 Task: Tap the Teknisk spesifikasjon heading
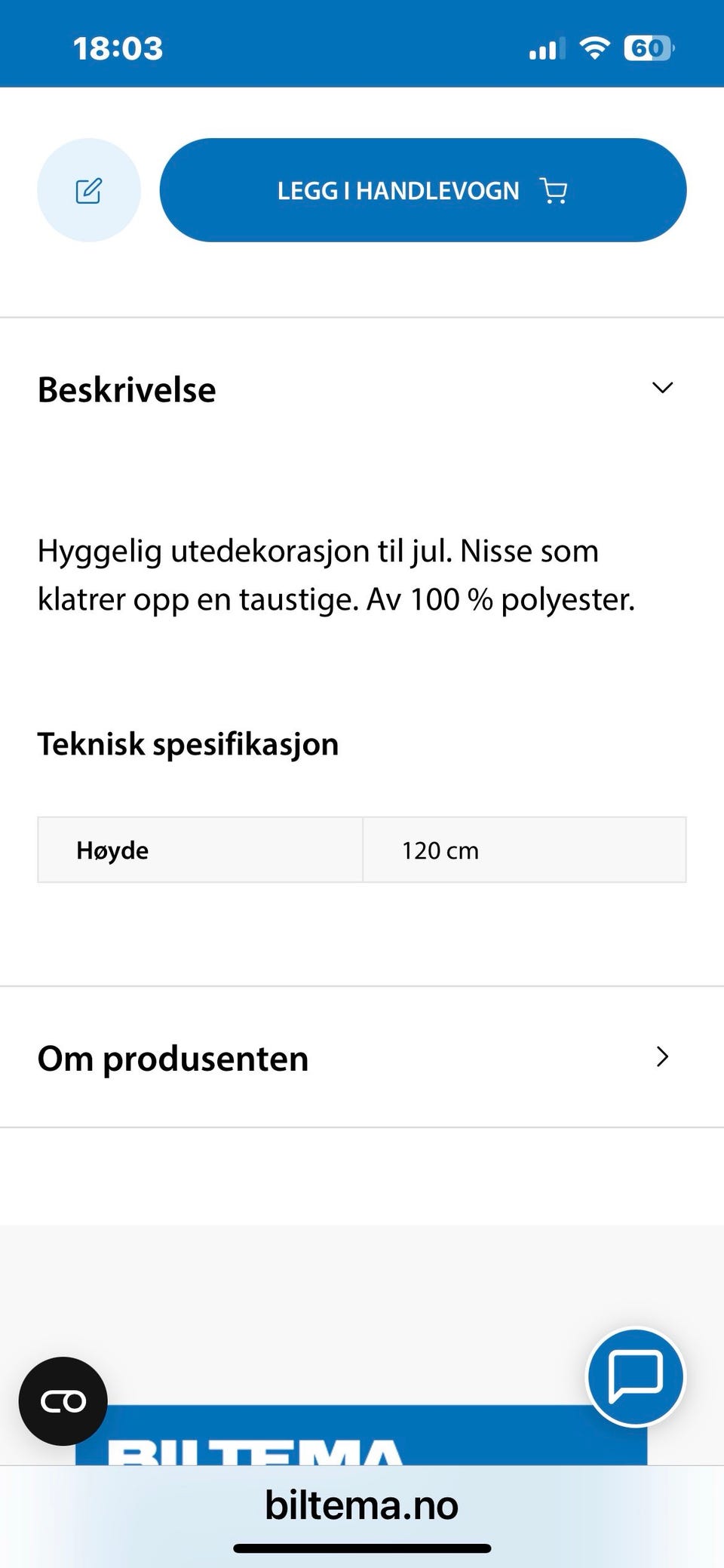coord(189,745)
